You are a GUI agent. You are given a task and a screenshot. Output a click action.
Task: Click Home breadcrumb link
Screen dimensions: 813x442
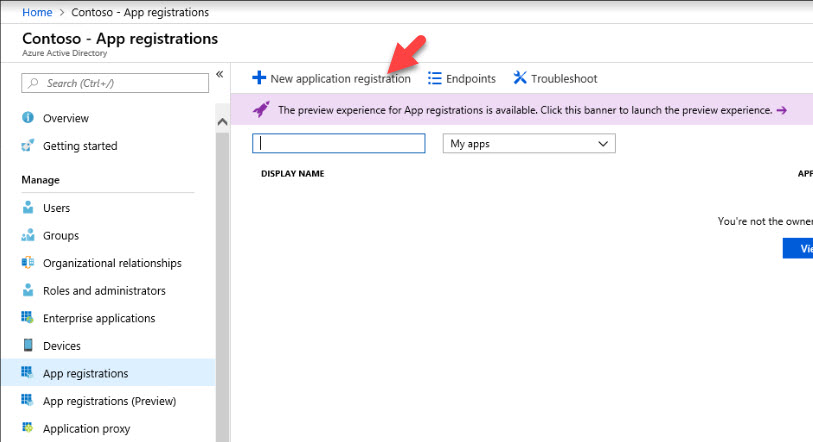37,12
